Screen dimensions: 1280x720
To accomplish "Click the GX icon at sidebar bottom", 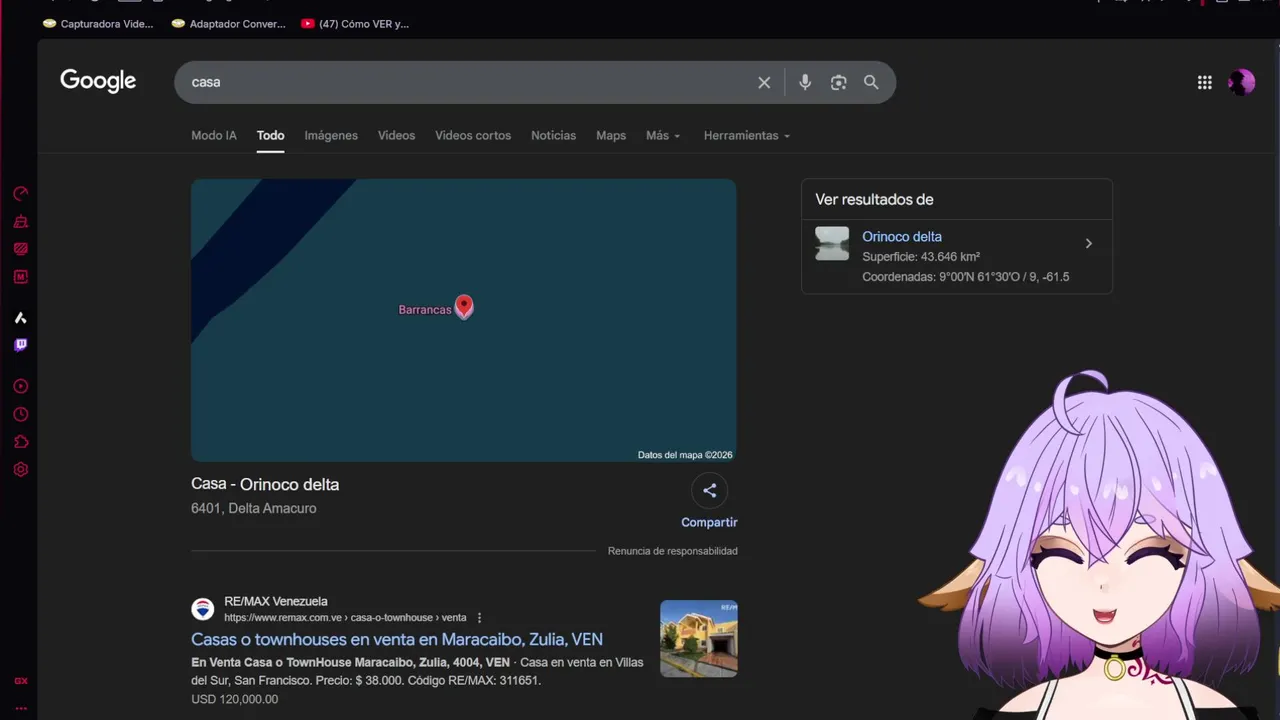I will tap(20, 681).
